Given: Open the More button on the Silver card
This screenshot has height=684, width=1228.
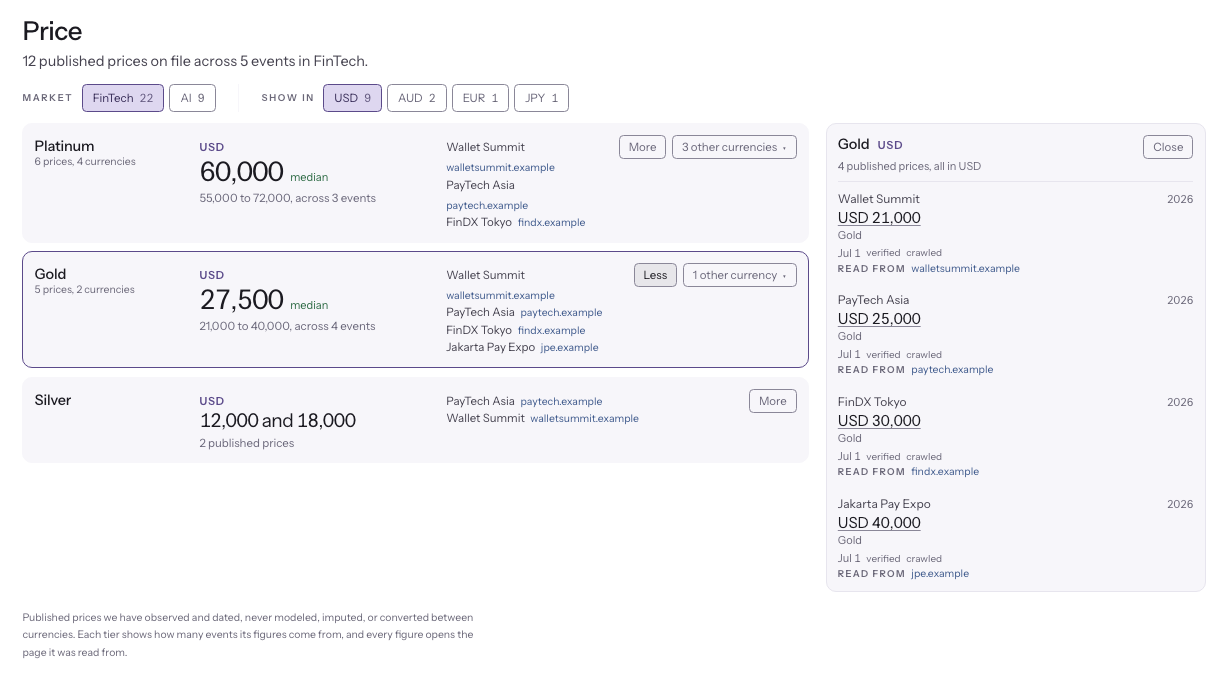Looking at the screenshot, I should click(772, 401).
